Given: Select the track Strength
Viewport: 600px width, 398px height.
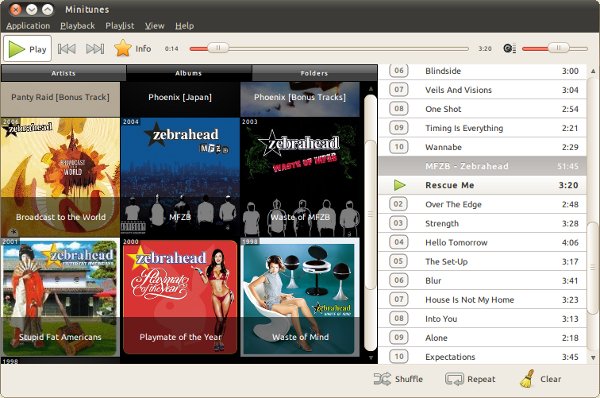Looking at the screenshot, I should point(482,223).
